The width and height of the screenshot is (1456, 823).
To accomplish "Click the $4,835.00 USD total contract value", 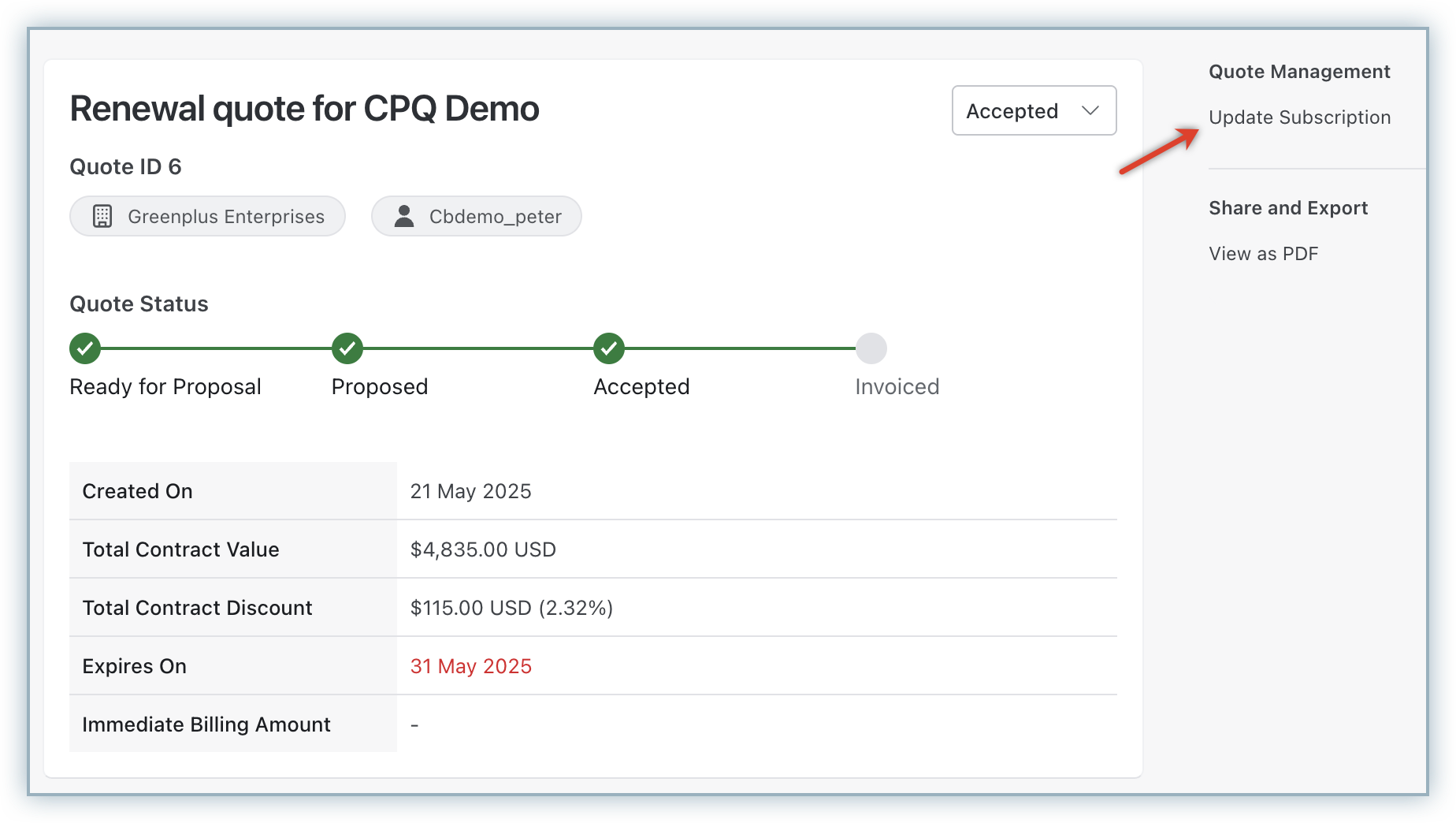I will tap(483, 549).
